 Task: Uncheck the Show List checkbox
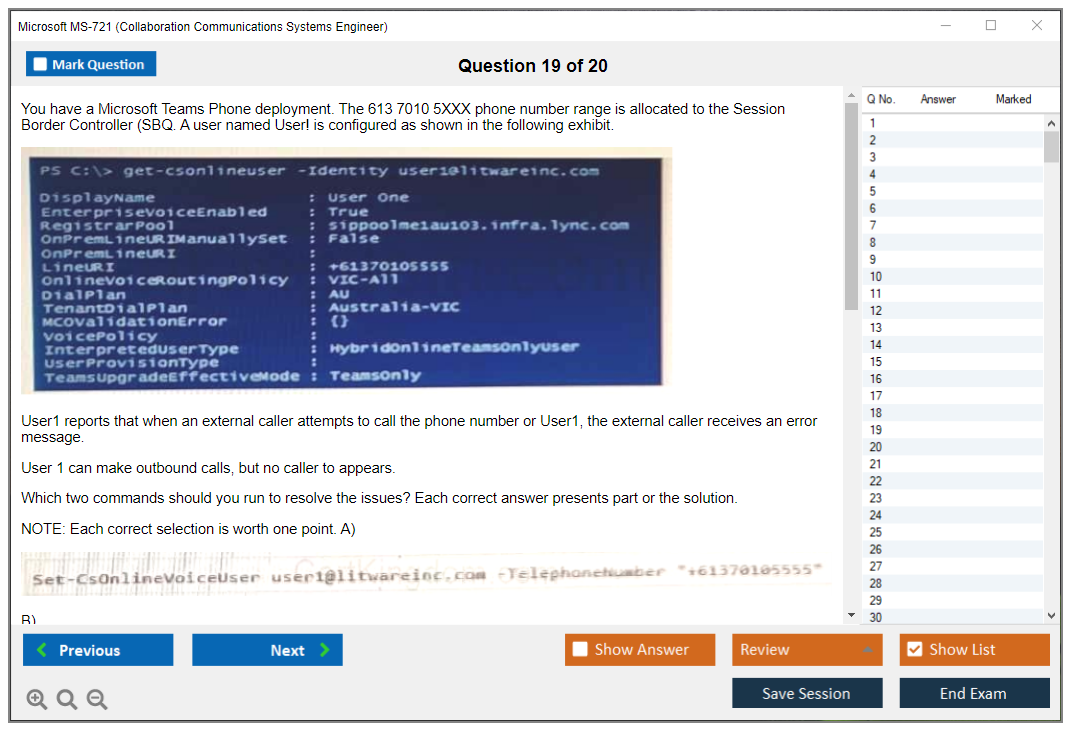(915, 649)
